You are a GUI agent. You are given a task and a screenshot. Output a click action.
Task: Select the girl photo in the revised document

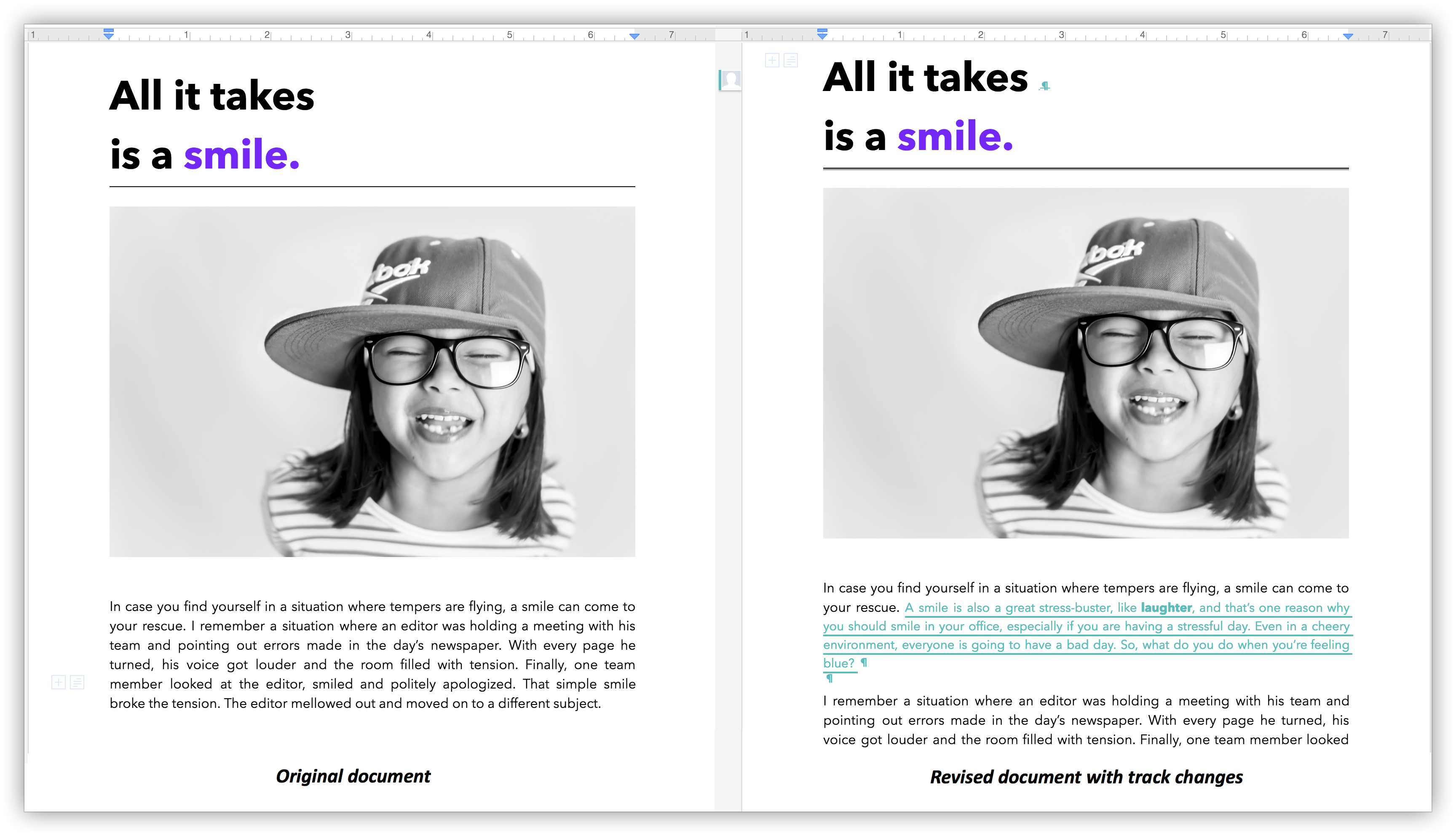coord(1085,363)
